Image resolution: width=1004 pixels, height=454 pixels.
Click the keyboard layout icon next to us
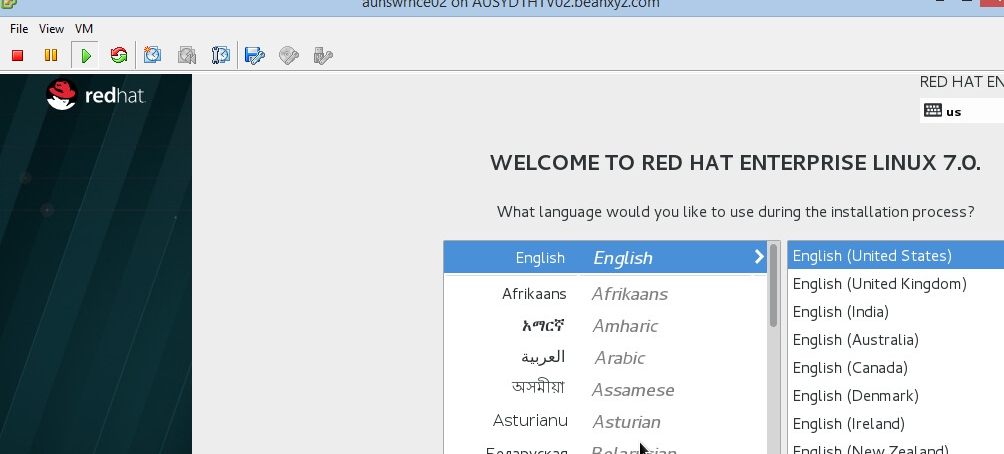click(933, 110)
